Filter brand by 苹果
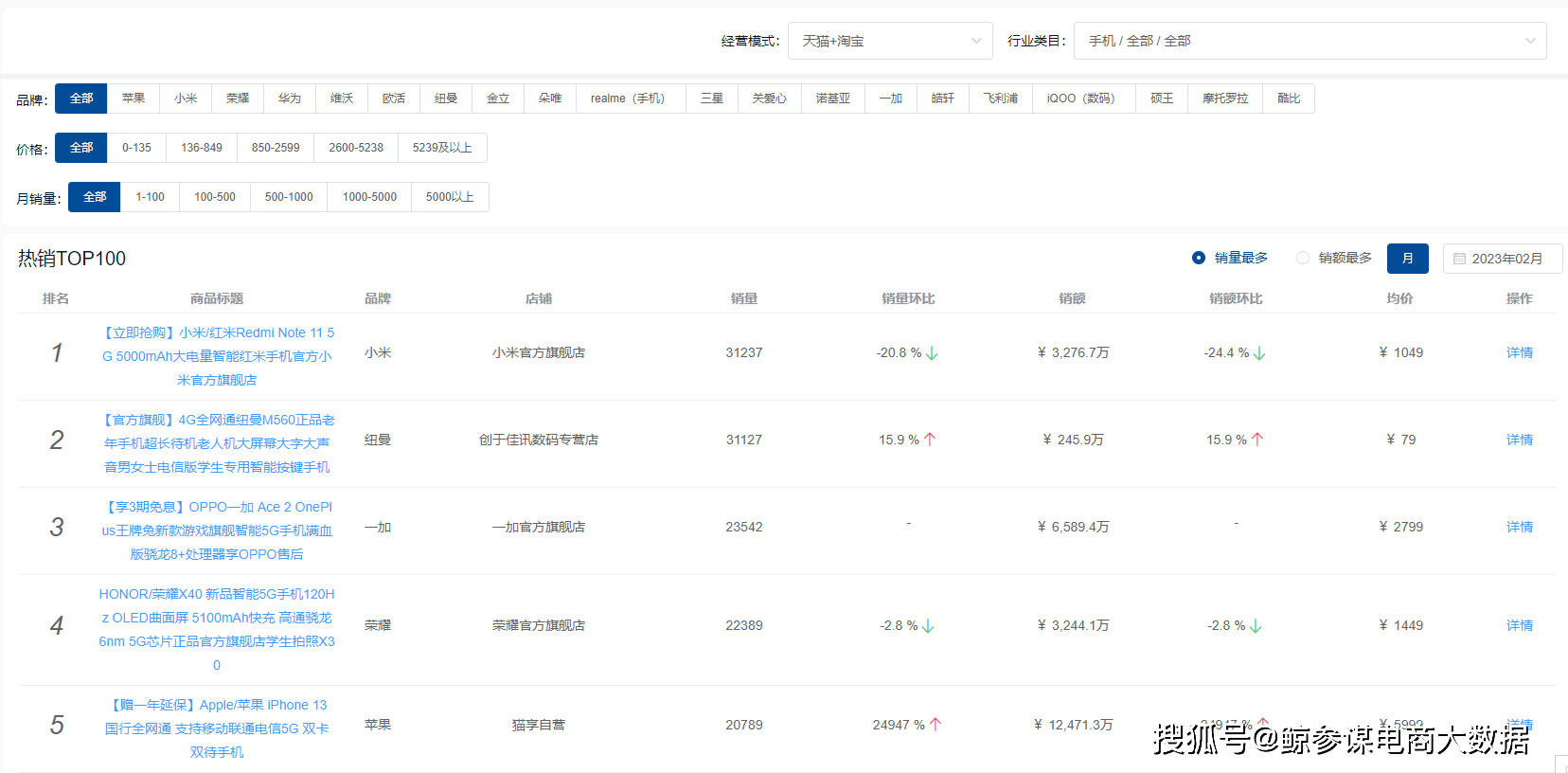 point(134,99)
